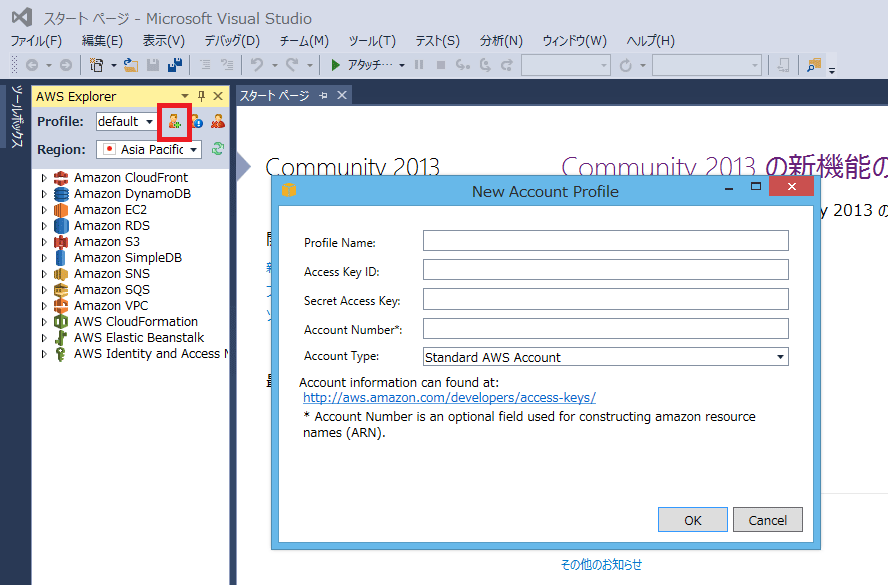Open the ファイル(F) menu
Viewport: 888px width, 585px height.
click(x=36, y=41)
